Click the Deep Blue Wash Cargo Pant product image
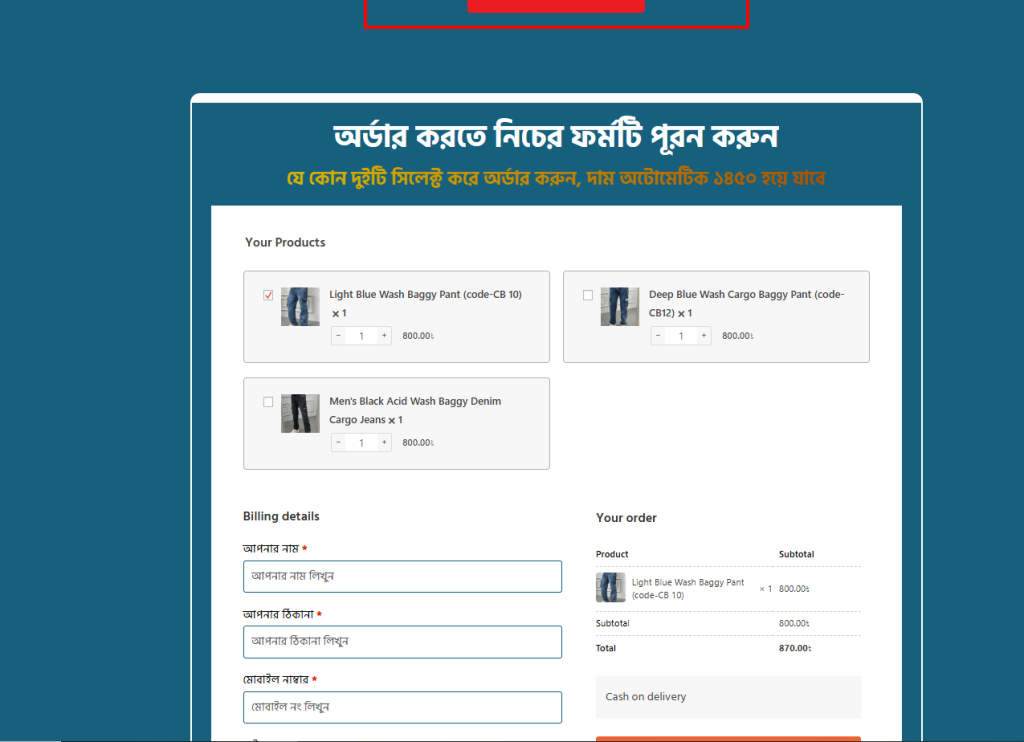 (620, 307)
